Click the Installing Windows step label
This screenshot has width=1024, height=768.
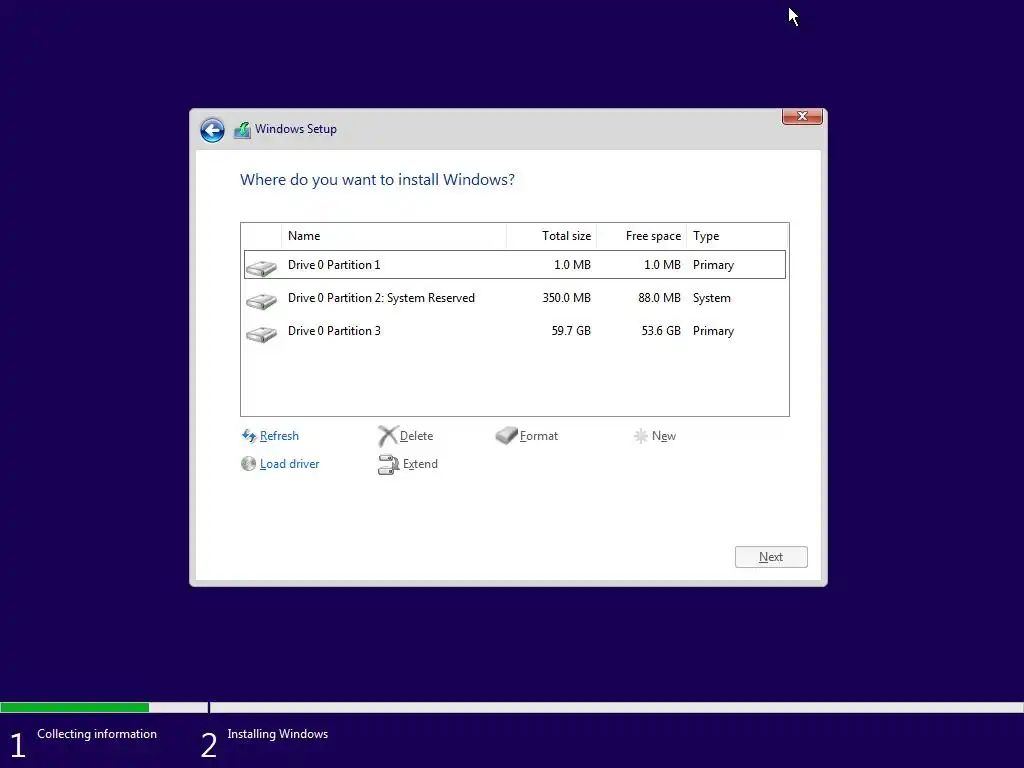278,734
